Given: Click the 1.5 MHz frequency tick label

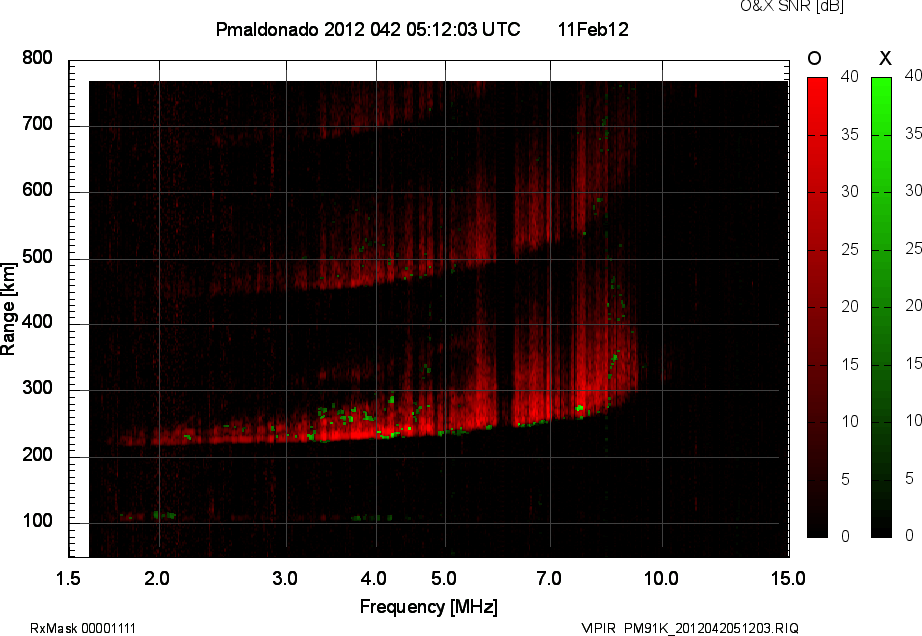Looking at the screenshot, I should (x=69, y=579).
